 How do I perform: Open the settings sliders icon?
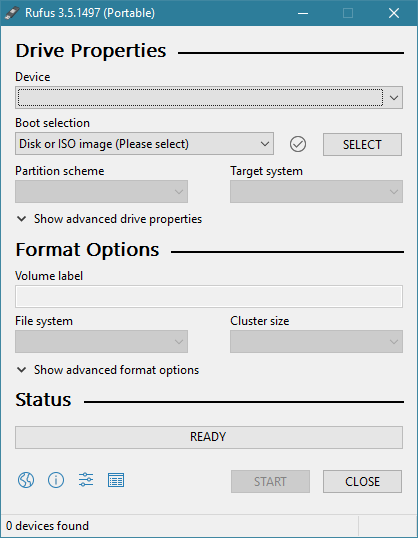click(86, 480)
